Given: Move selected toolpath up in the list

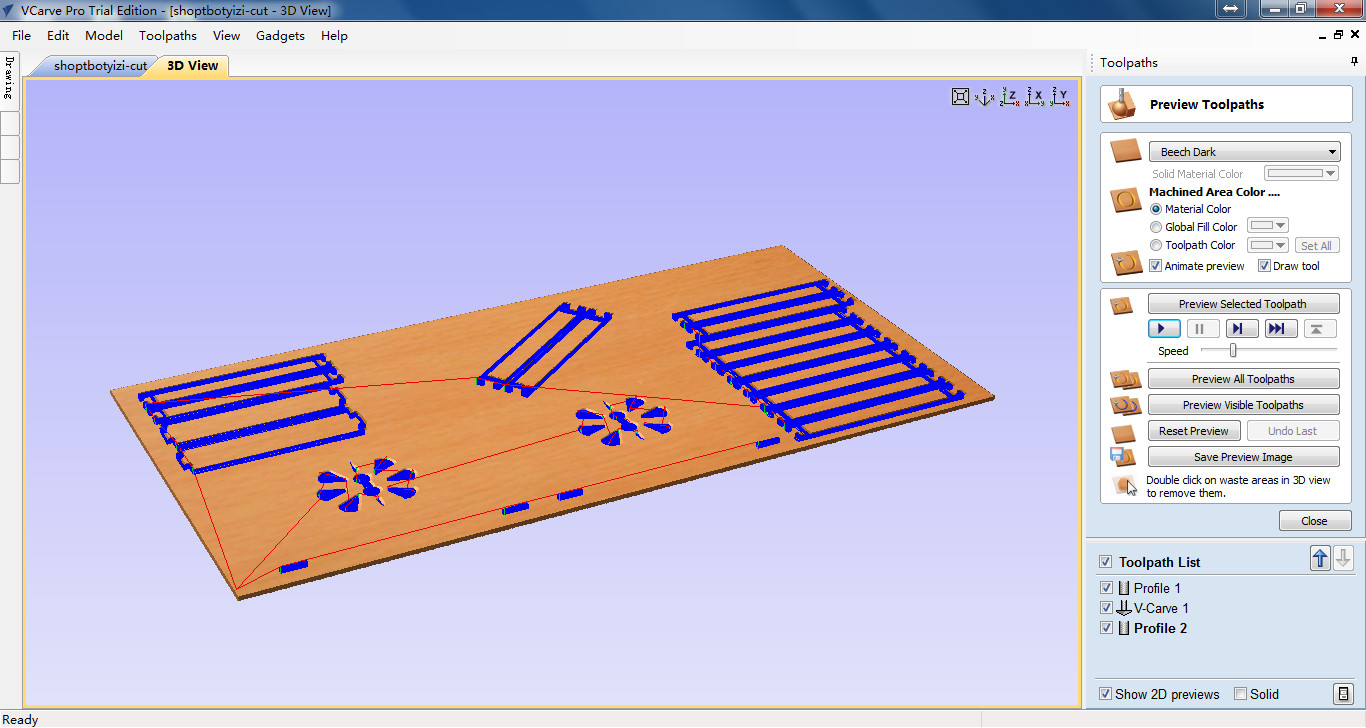Looking at the screenshot, I should point(1320,559).
